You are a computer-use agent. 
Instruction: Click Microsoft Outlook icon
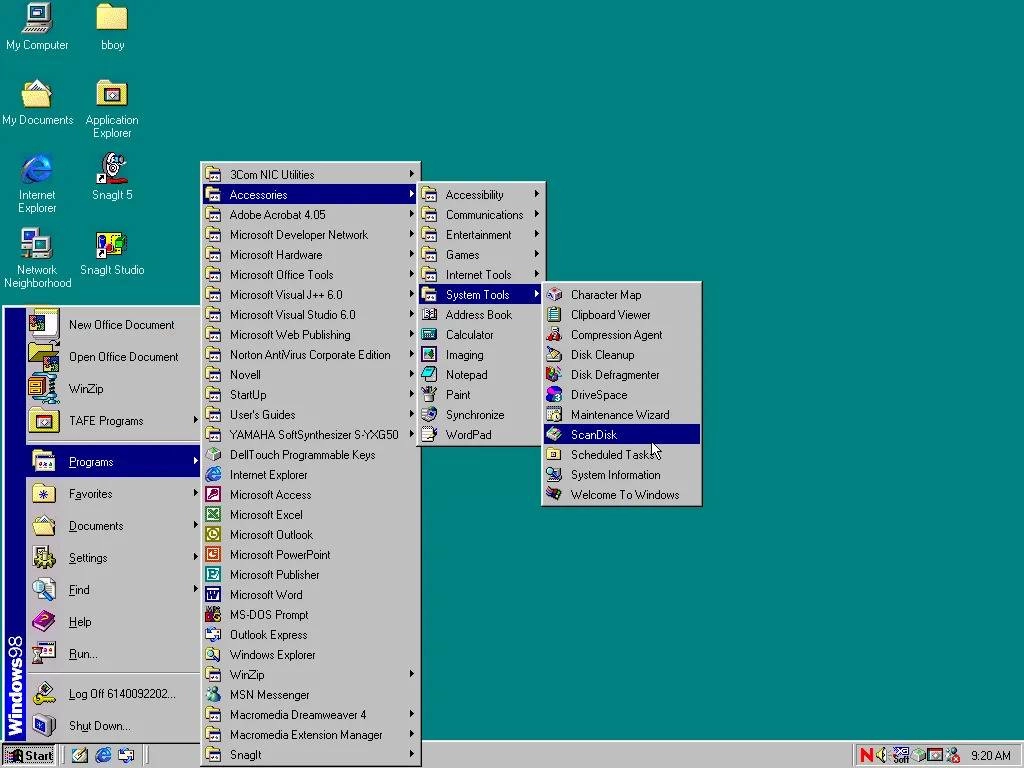(x=213, y=534)
